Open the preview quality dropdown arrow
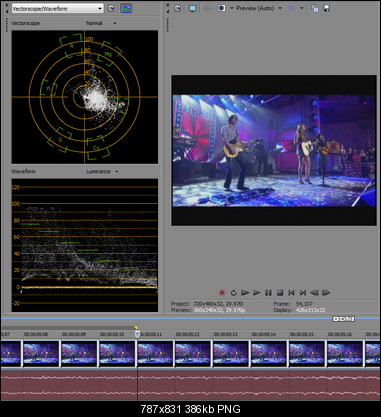The width and height of the screenshot is (381, 417). coord(280,8)
